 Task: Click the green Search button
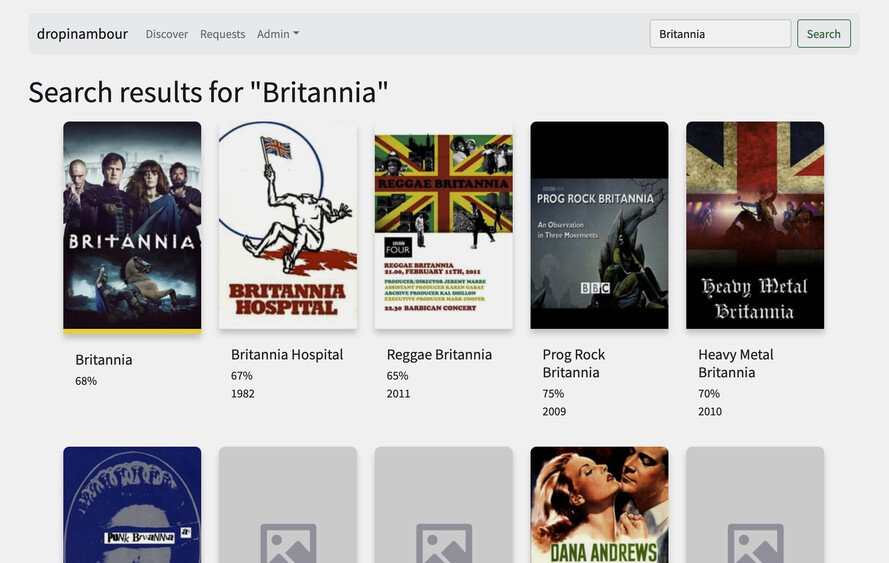pyautogui.click(x=823, y=34)
